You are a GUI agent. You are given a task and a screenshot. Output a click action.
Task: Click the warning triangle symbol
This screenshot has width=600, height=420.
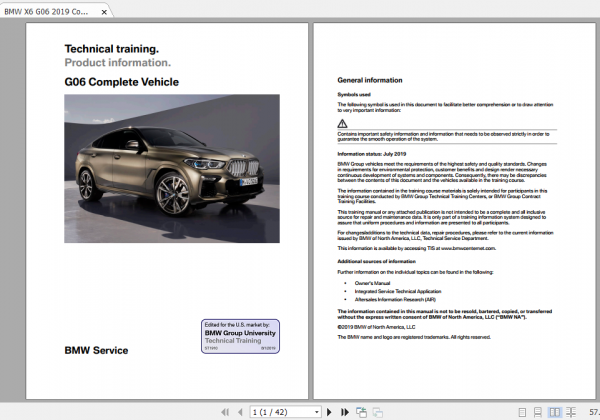(x=342, y=124)
